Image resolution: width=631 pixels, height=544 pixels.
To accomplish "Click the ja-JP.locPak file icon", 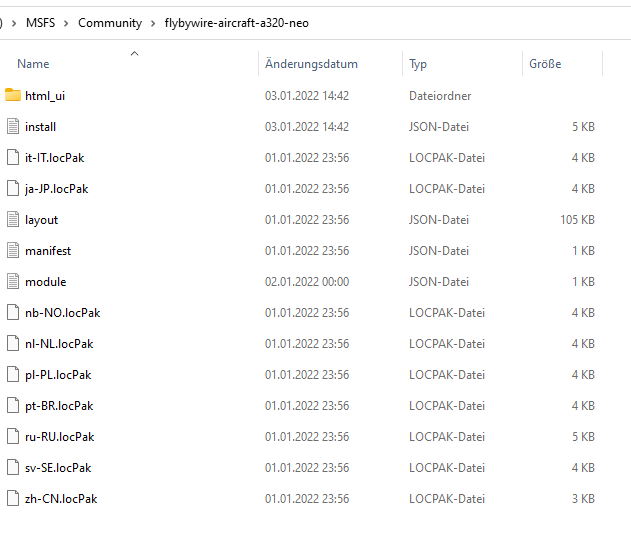I will point(13,188).
